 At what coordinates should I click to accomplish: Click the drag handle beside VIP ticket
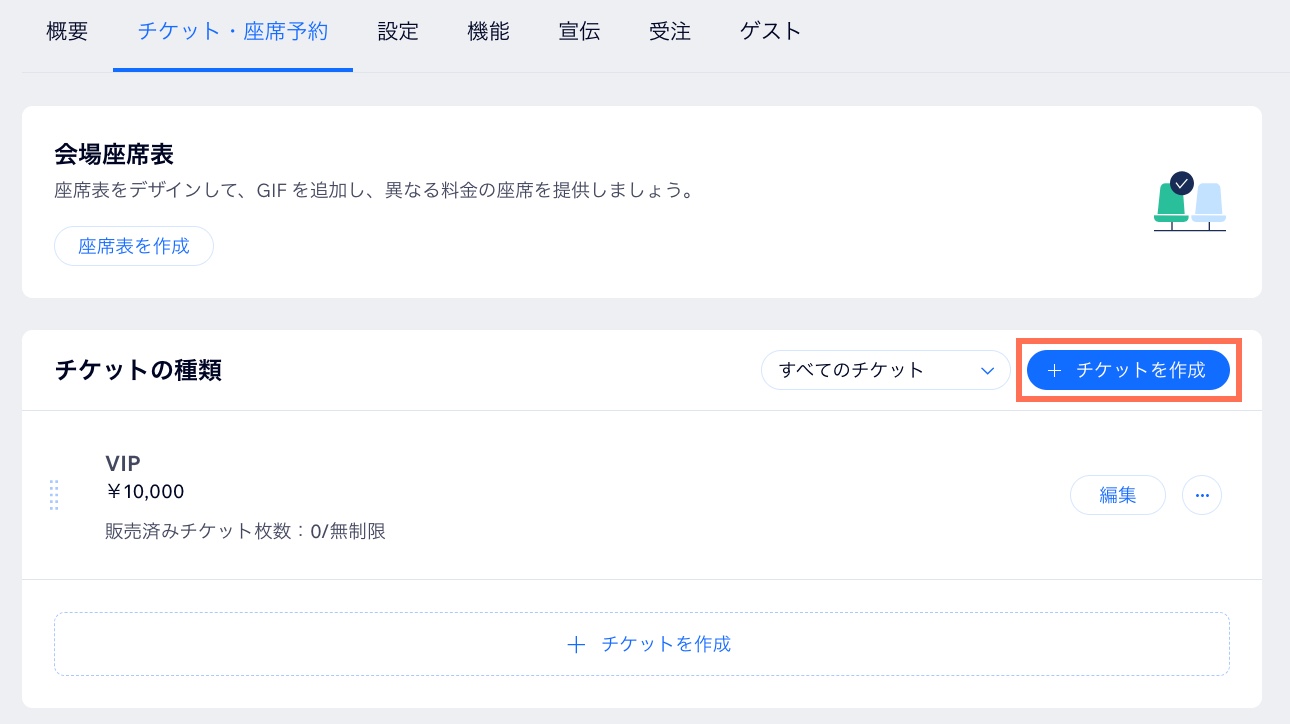(54, 495)
